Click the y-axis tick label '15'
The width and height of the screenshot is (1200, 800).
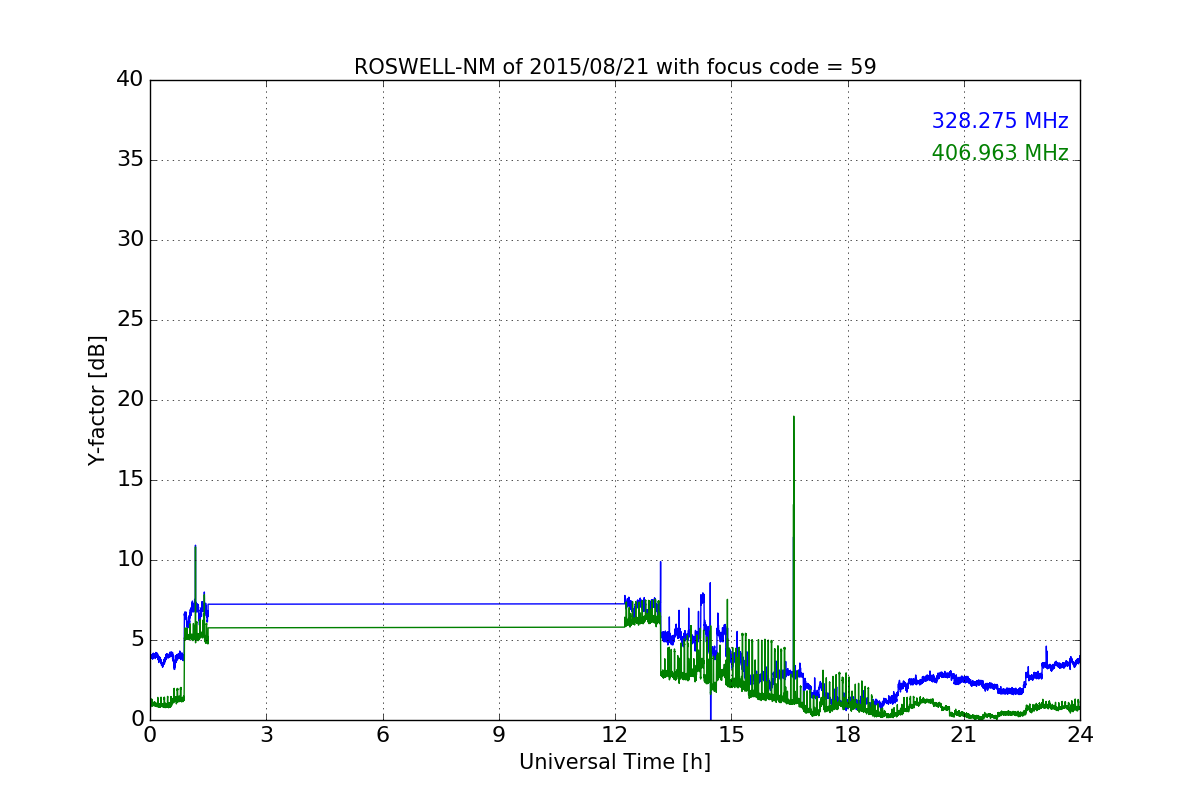click(130, 480)
